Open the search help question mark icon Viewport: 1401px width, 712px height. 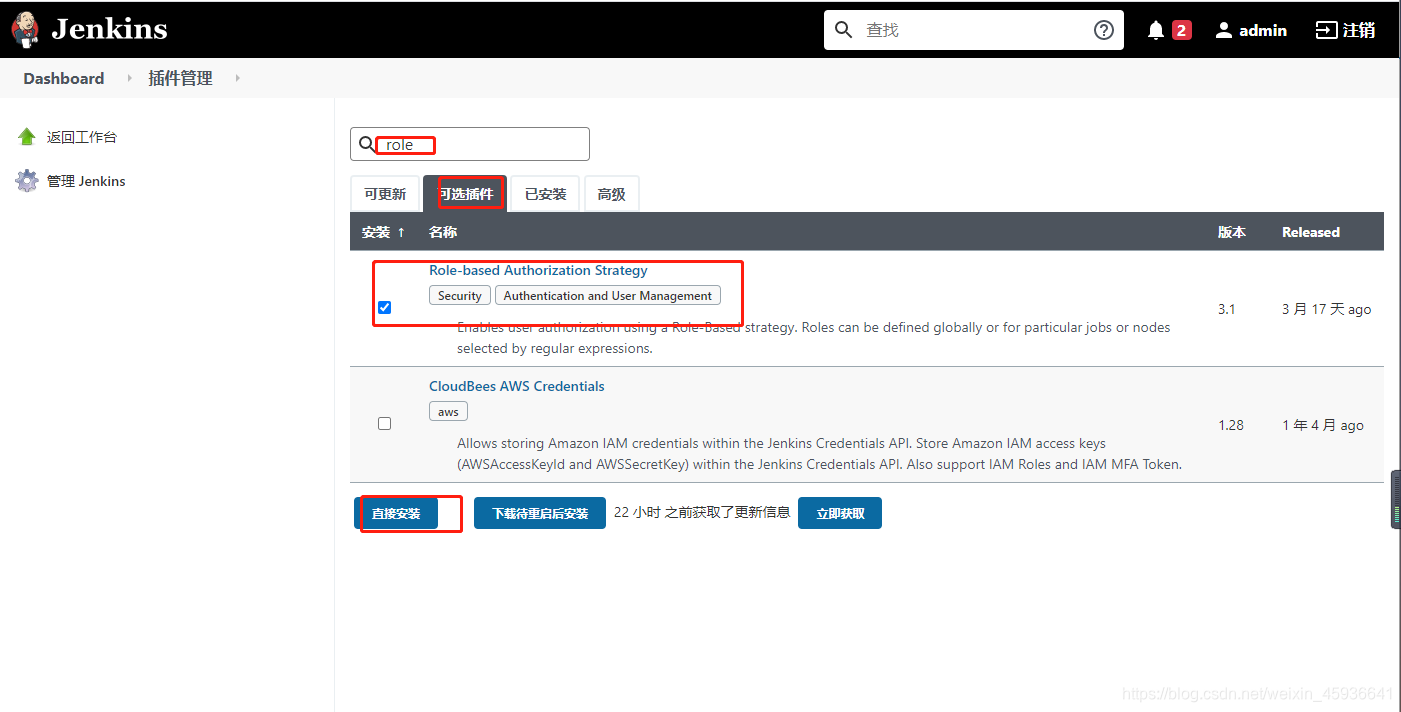[x=1104, y=30]
